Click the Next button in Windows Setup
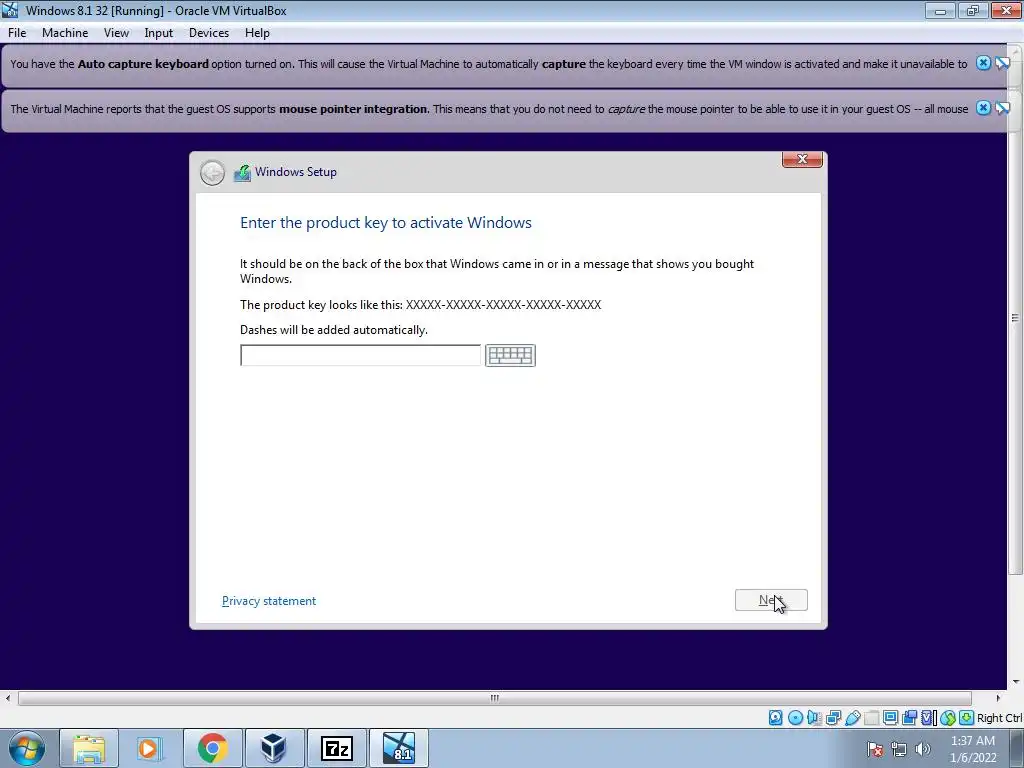Viewport: 1024px width, 768px height. pyautogui.click(x=771, y=600)
